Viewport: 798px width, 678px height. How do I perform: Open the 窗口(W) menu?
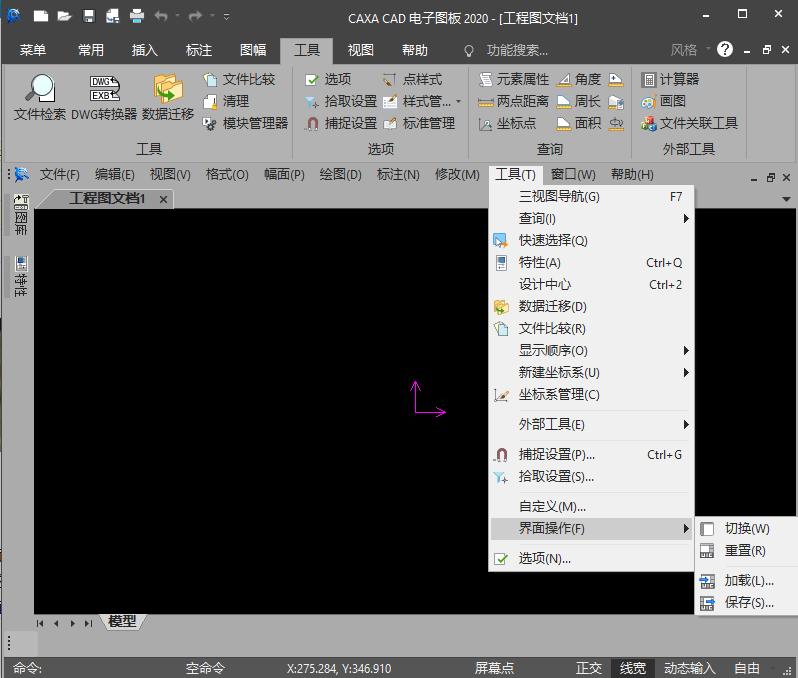pyautogui.click(x=573, y=175)
